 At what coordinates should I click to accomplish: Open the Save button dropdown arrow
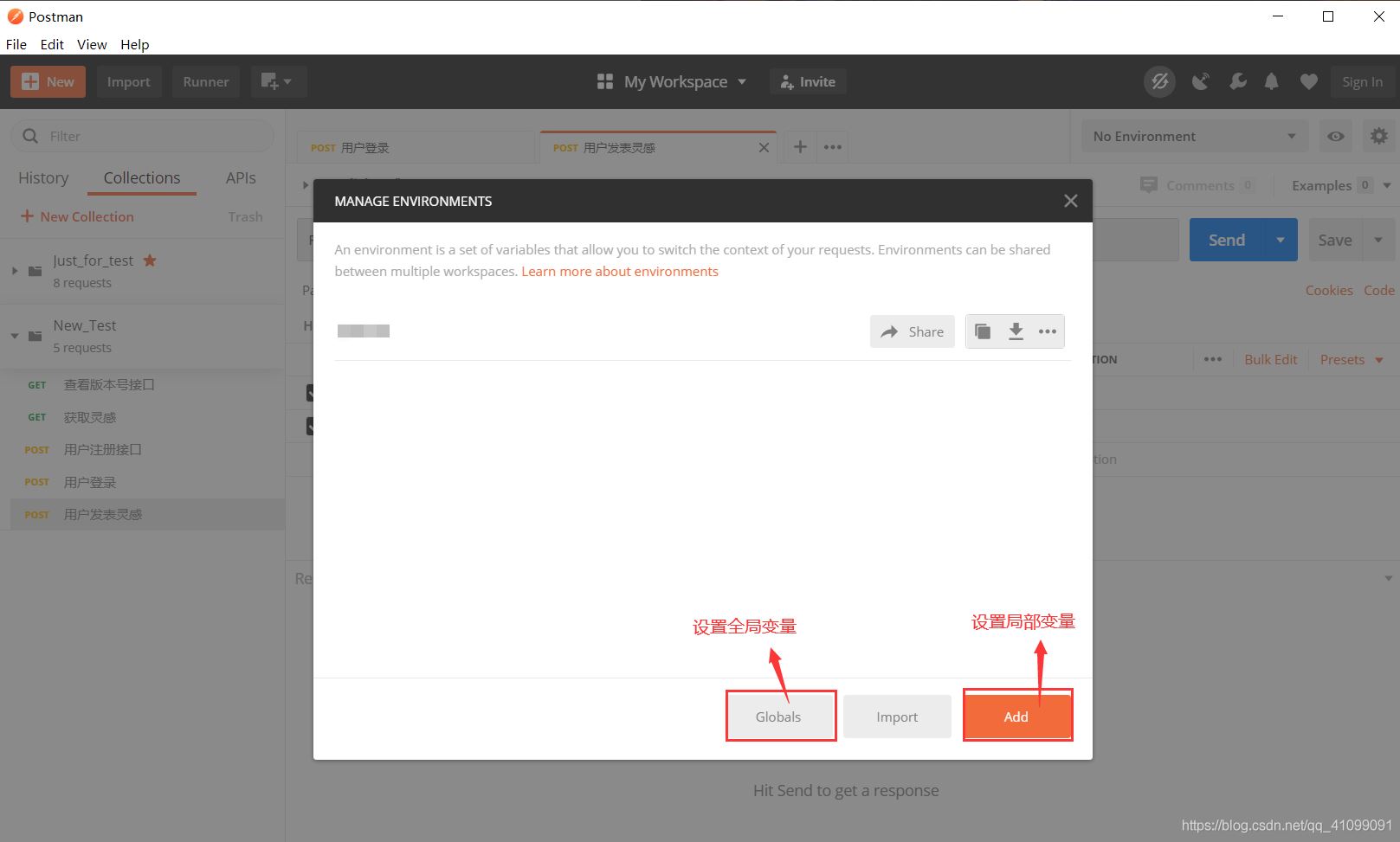[x=1378, y=240]
